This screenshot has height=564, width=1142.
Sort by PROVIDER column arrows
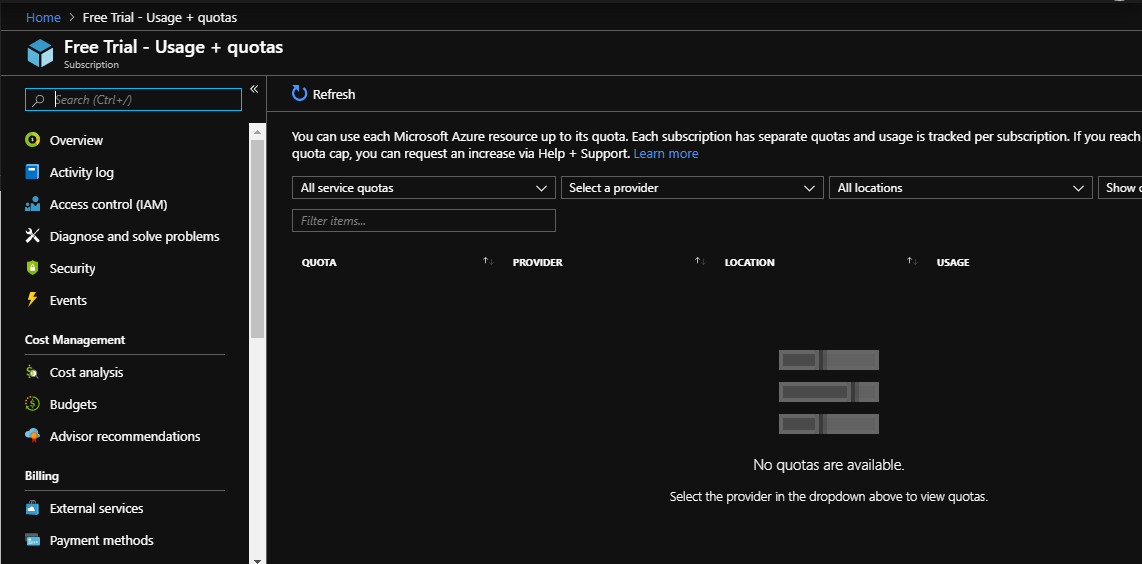(700, 262)
